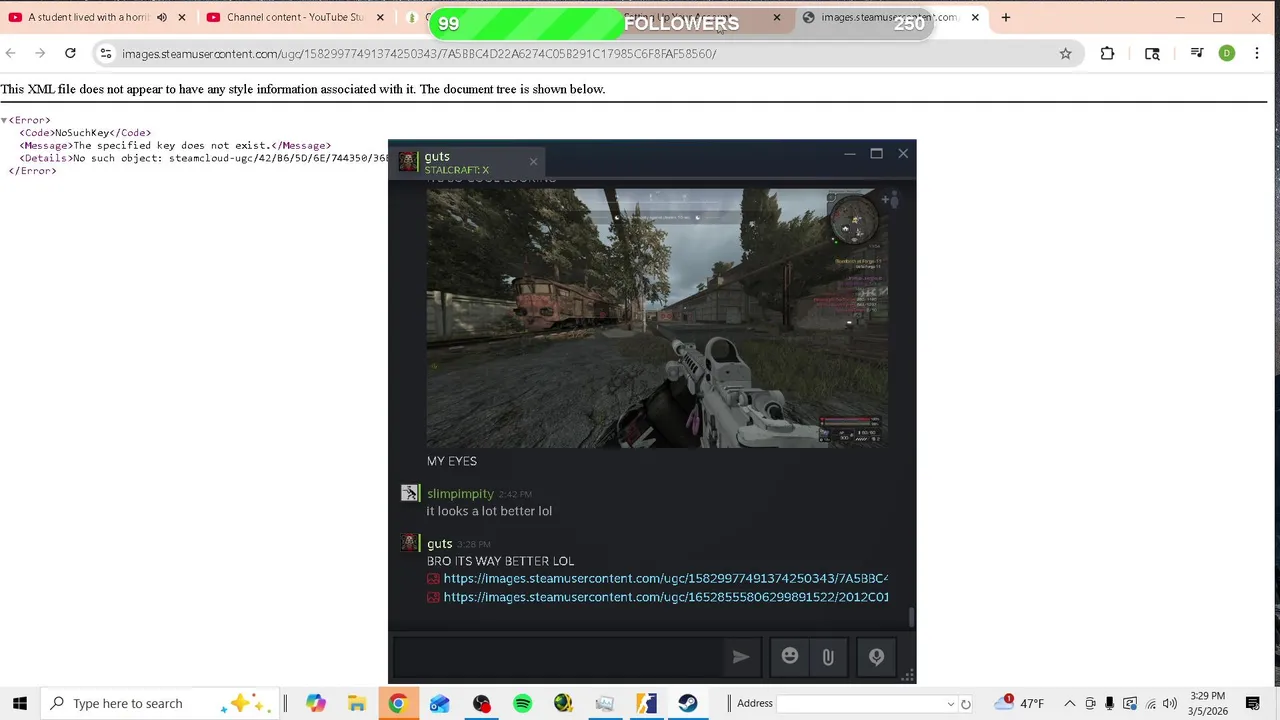Mute audio on the first browser tab

point(162,17)
